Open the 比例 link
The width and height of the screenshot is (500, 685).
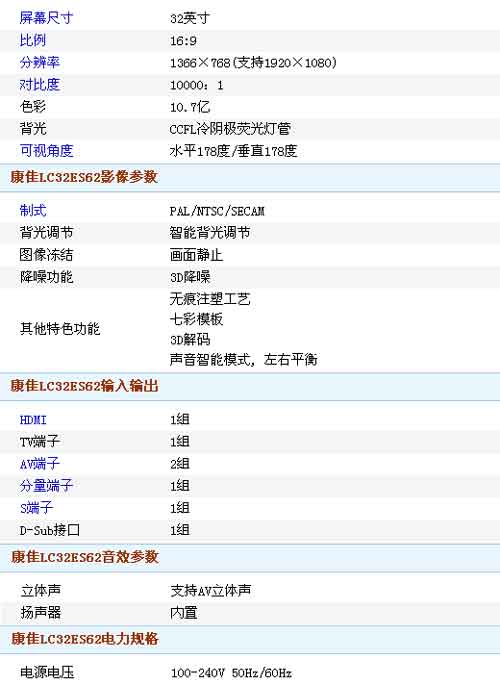[x=33, y=40]
